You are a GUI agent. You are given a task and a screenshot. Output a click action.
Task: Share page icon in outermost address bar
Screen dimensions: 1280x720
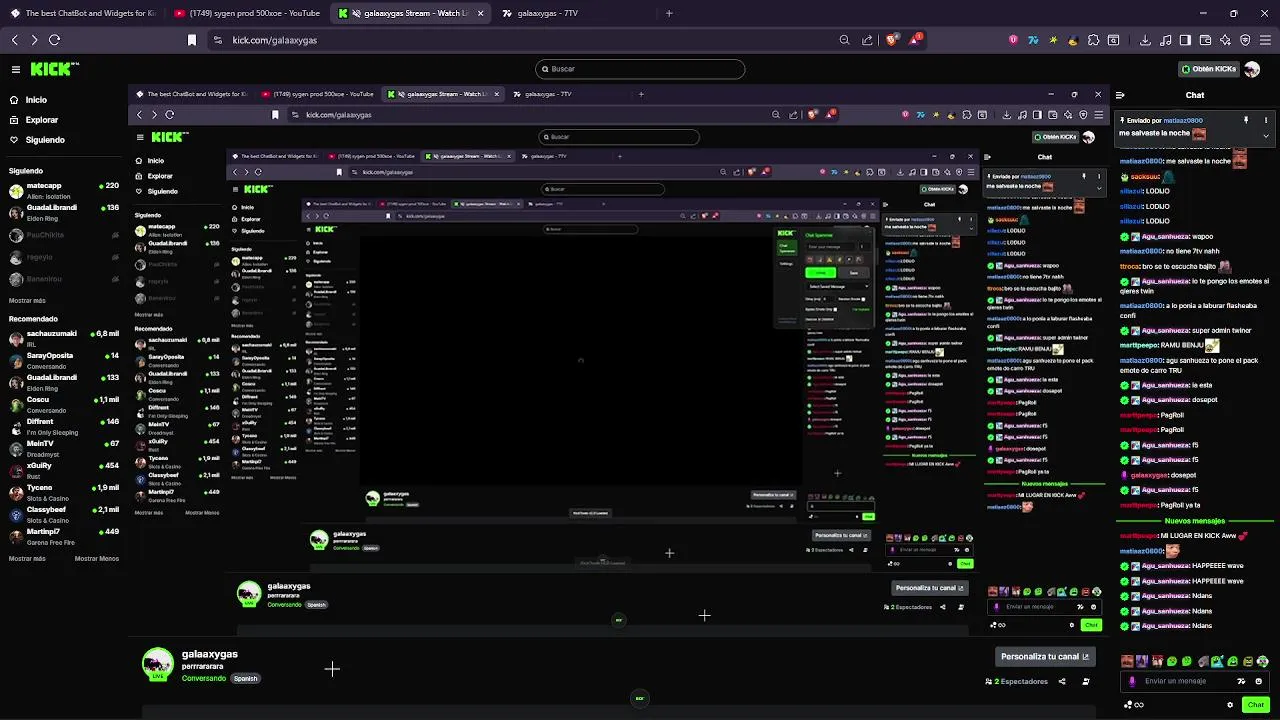(867, 40)
